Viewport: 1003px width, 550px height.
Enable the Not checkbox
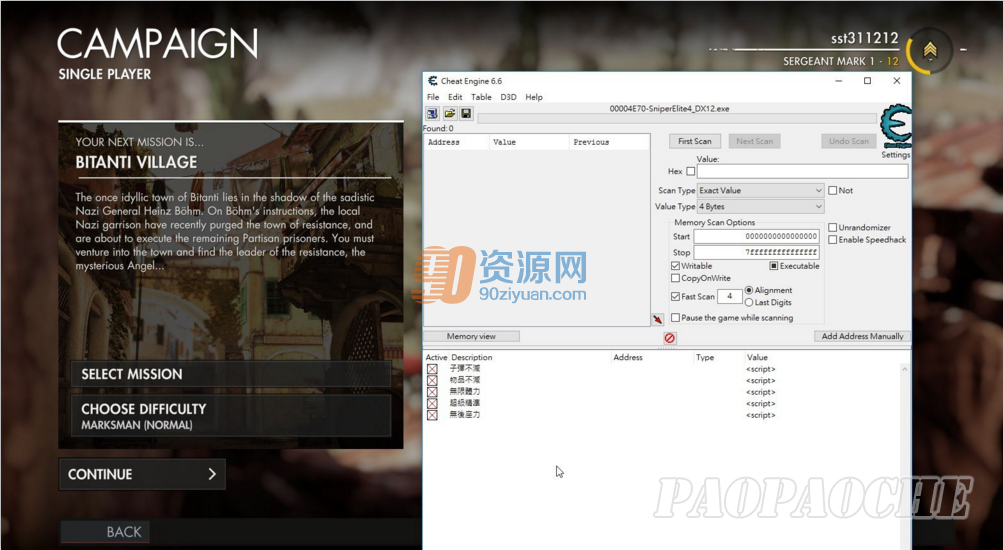[833, 191]
